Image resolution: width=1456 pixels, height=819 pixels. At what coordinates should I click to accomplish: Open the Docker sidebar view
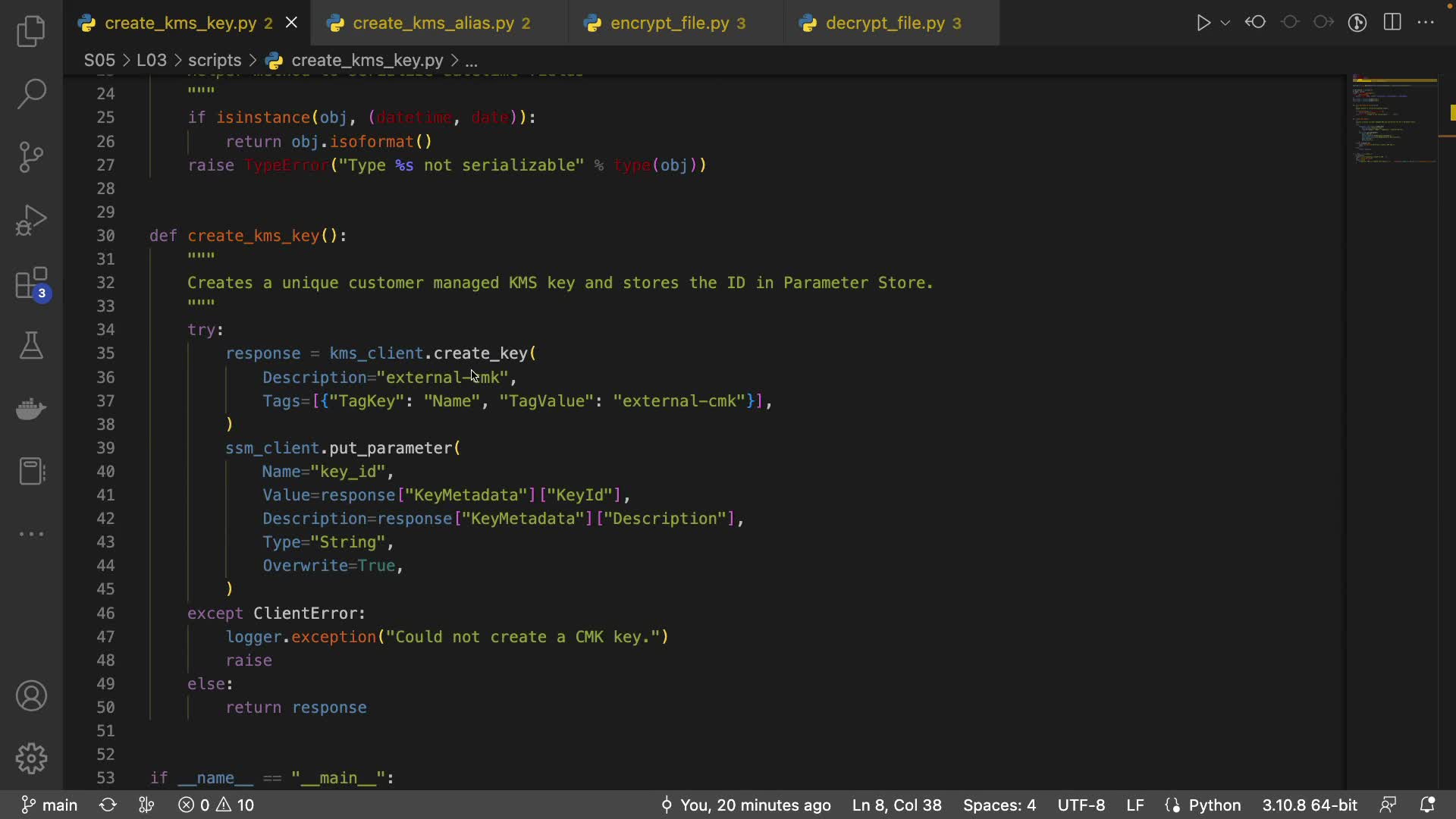pos(31,409)
